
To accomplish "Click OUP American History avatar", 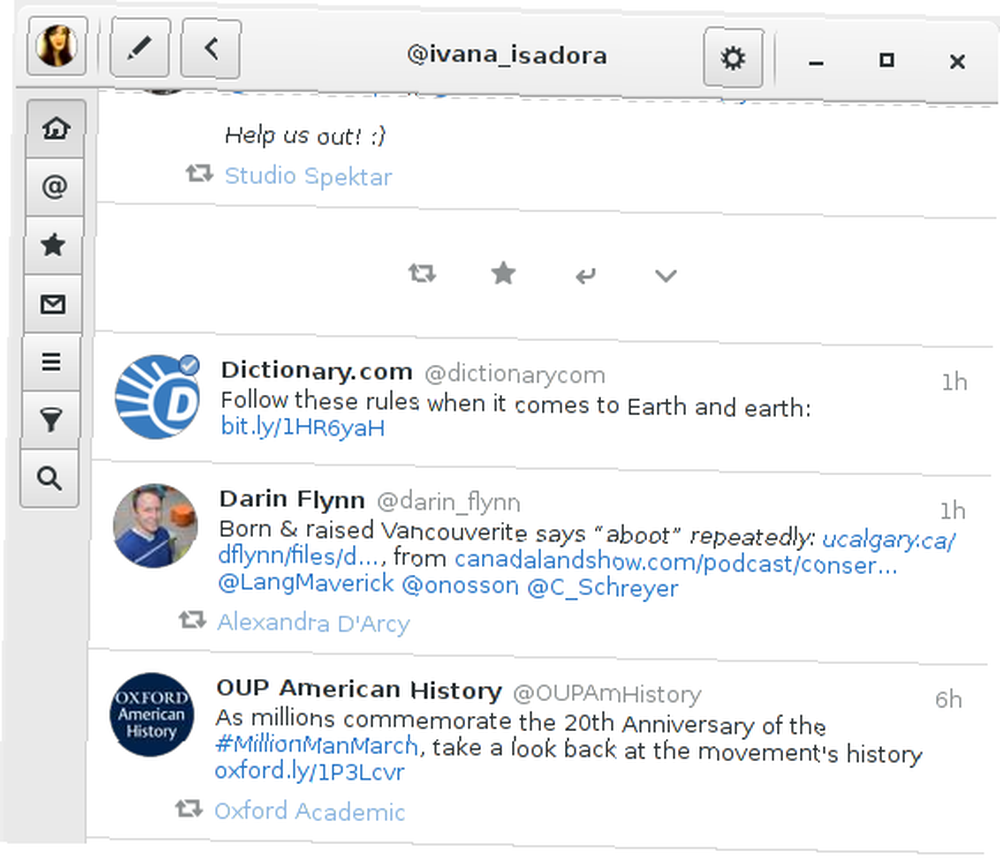I will coord(152,714).
